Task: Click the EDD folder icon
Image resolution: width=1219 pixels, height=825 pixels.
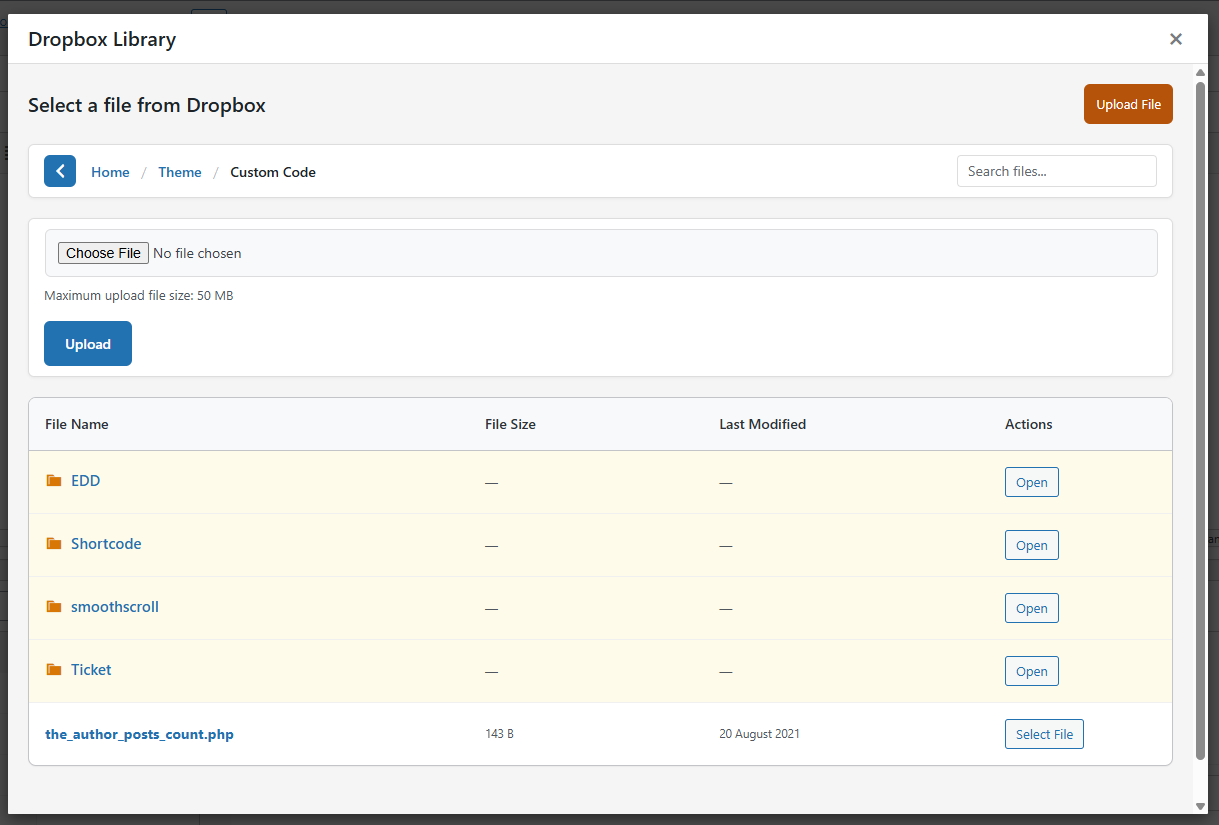Action: pyautogui.click(x=54, y=481)
